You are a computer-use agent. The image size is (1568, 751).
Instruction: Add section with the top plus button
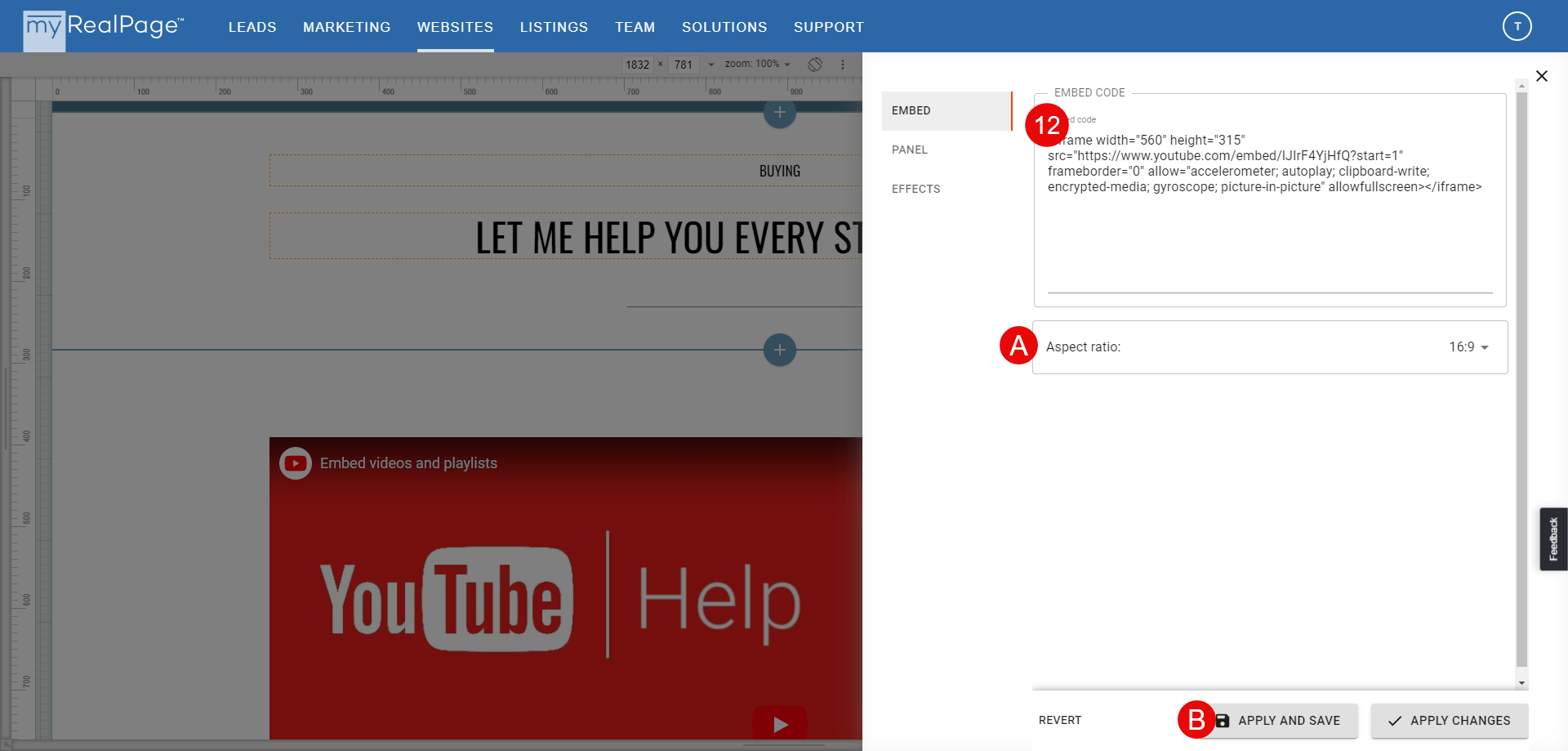(779, 113)
